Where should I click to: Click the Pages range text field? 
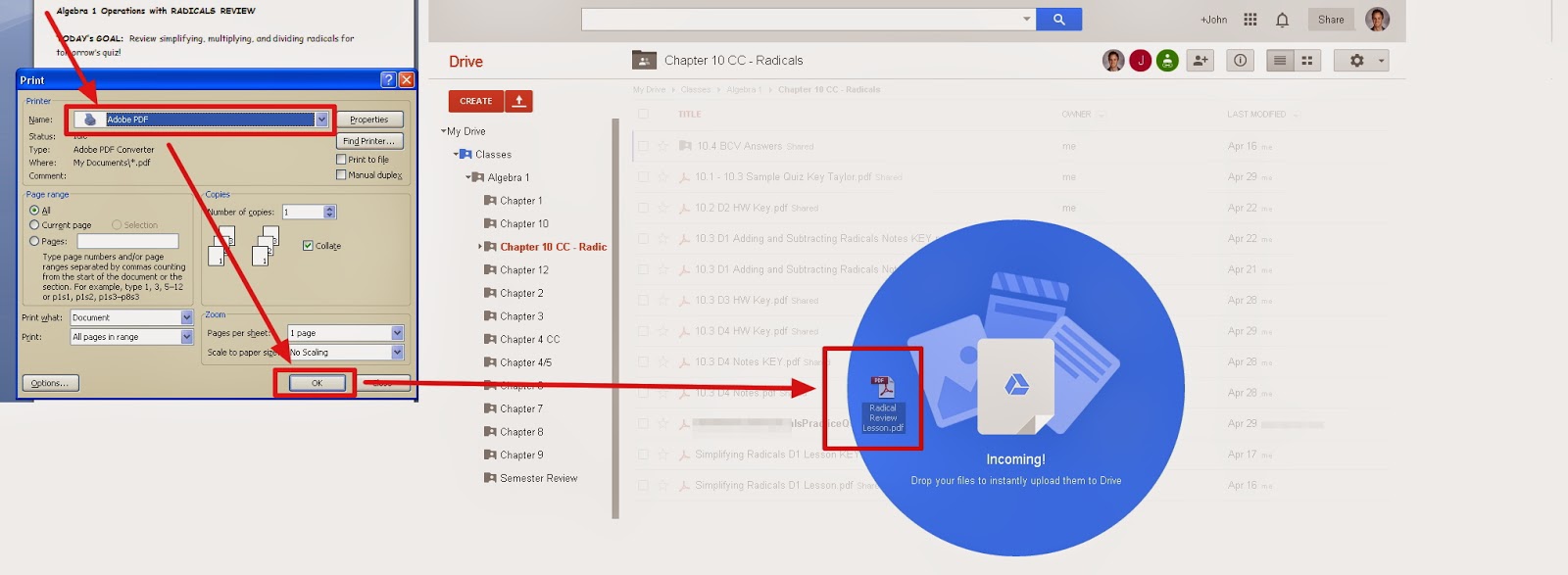click(x=127, y=241)
